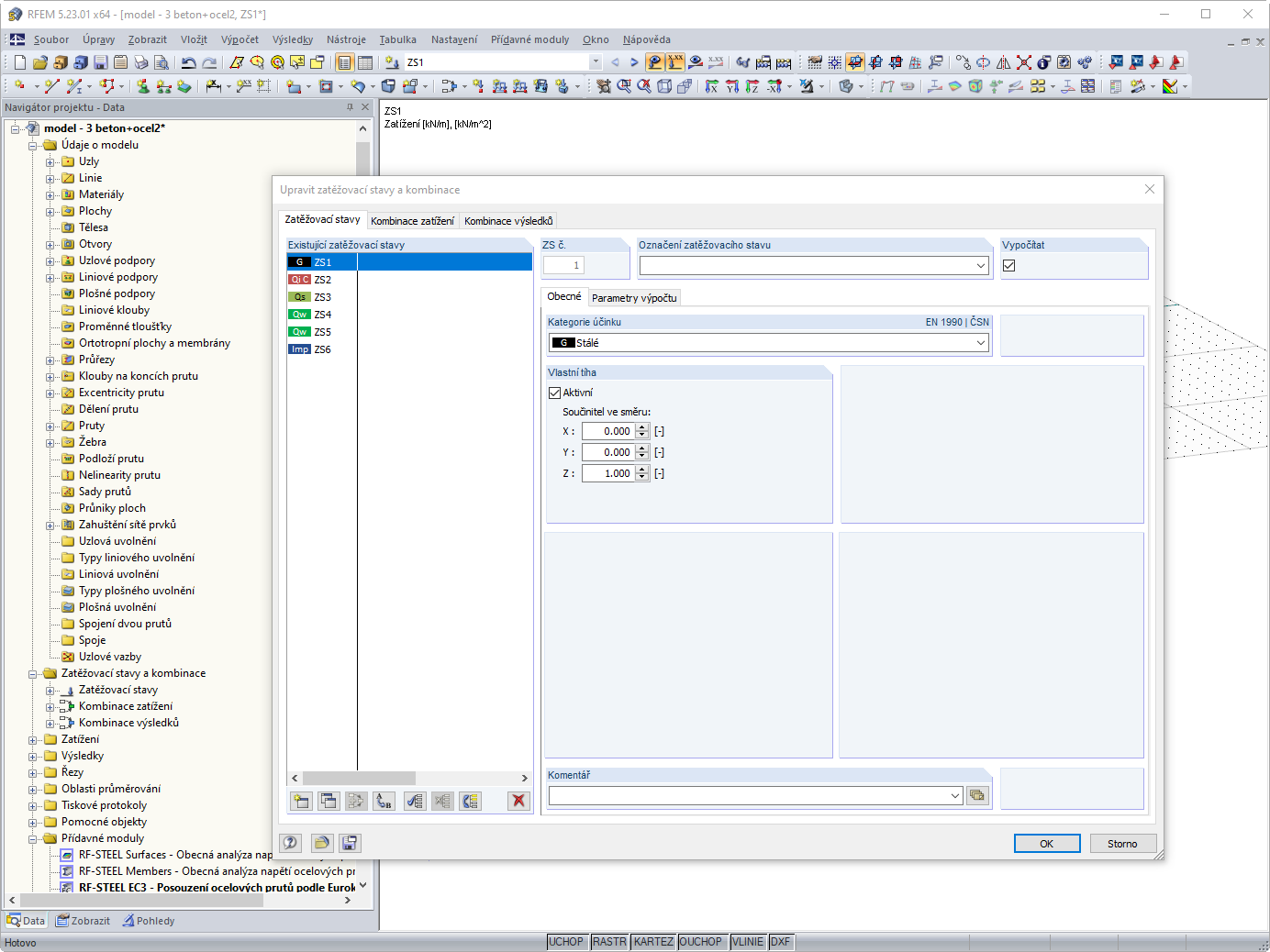Toggle the Vypočítat checkbox
Screen dimensions: 1270x952
coord(1009,266)
